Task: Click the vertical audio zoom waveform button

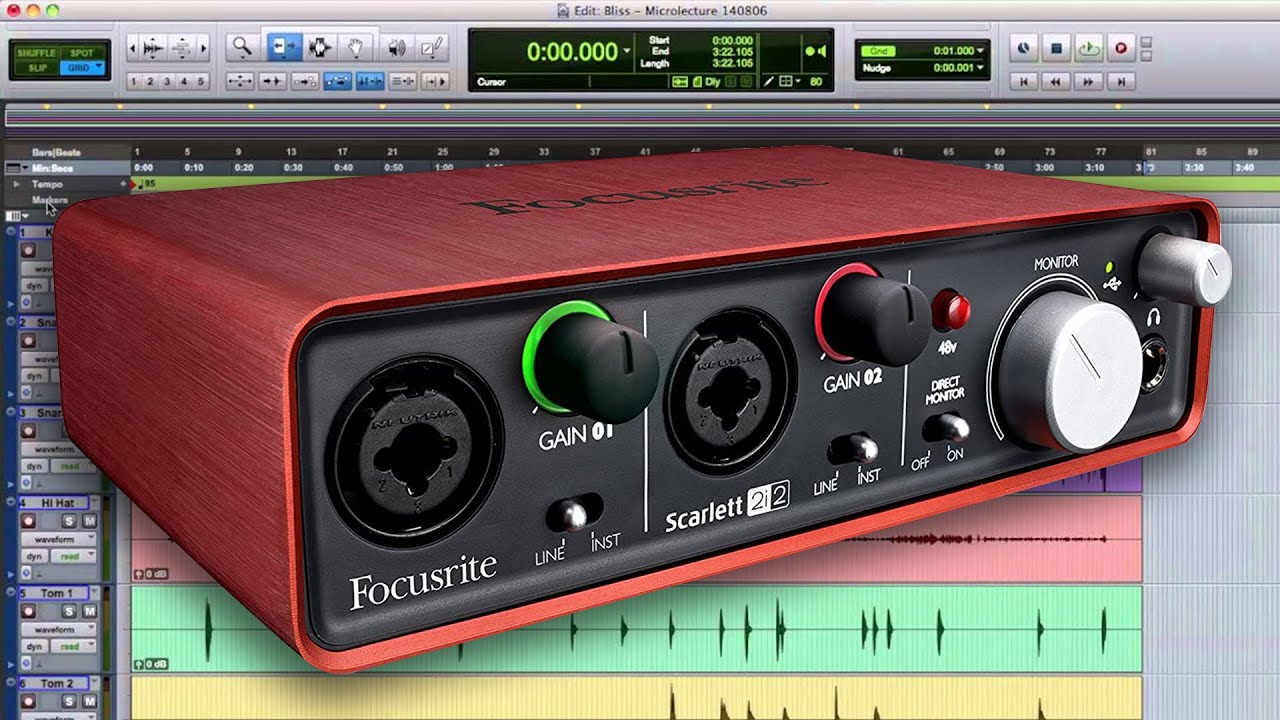Action: pos(153,47)
